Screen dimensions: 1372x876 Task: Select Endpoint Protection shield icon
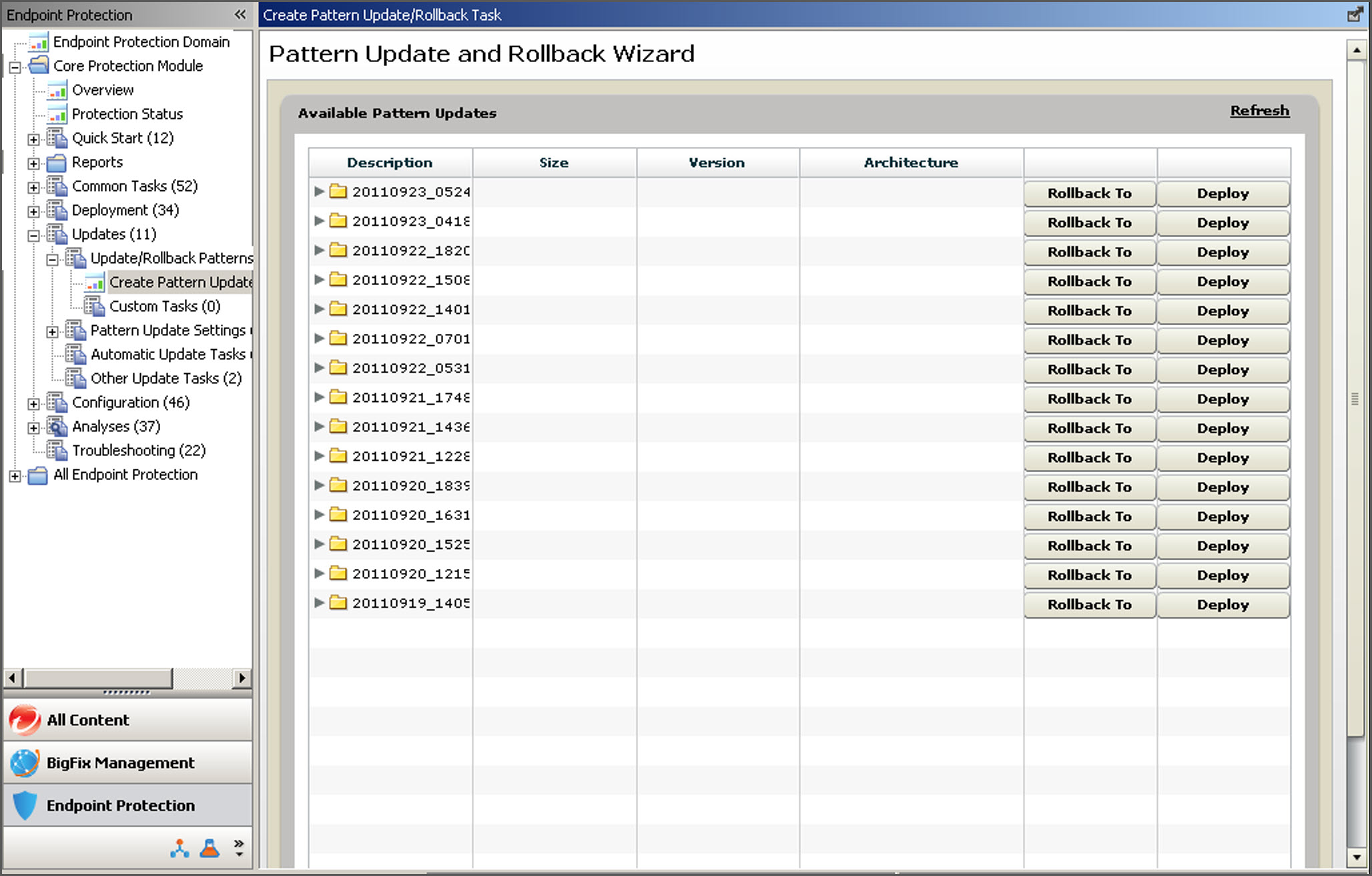[x=25, y=805]
